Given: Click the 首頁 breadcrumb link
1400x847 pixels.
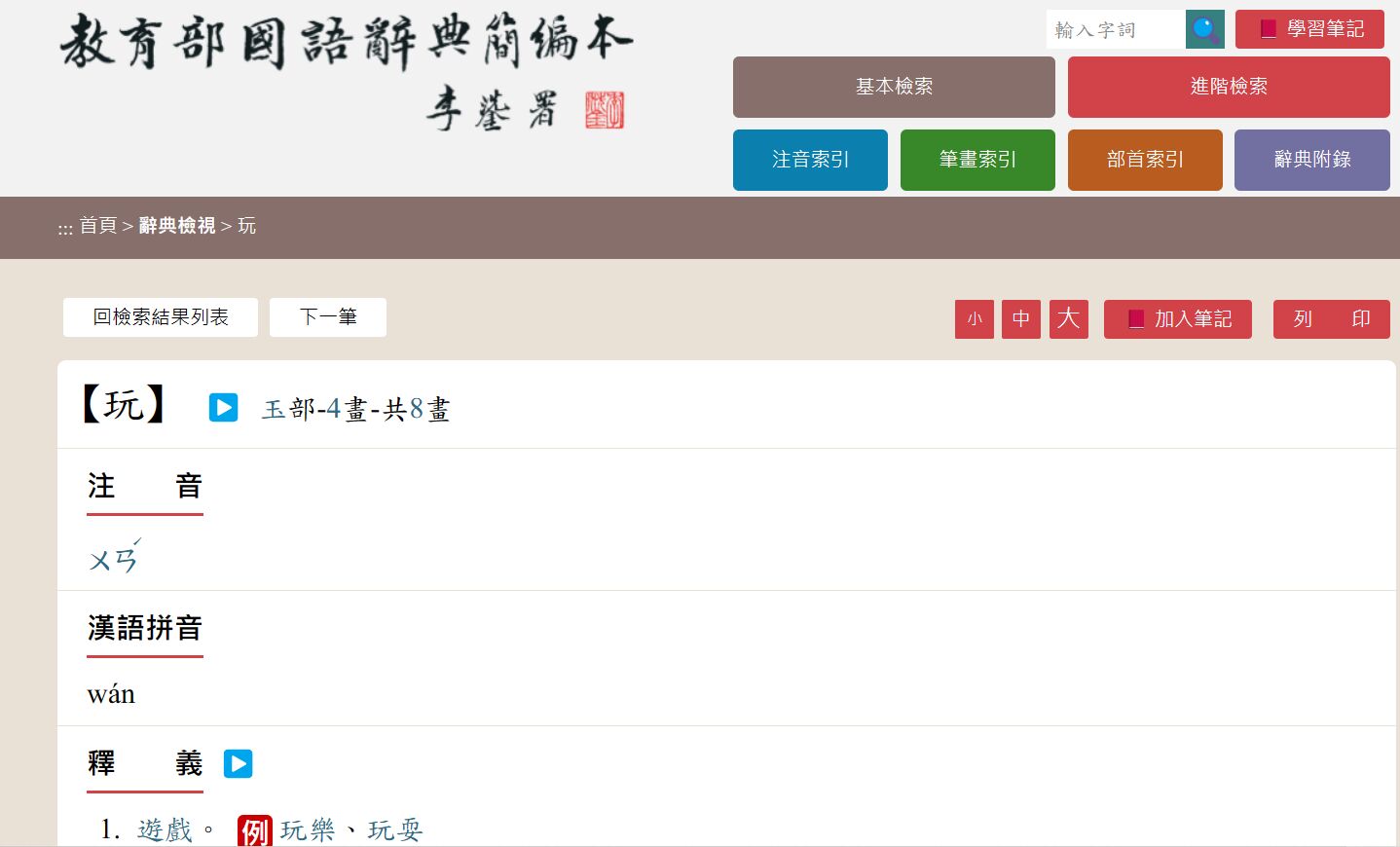Looking at the screenshot, I should [98, 226].
